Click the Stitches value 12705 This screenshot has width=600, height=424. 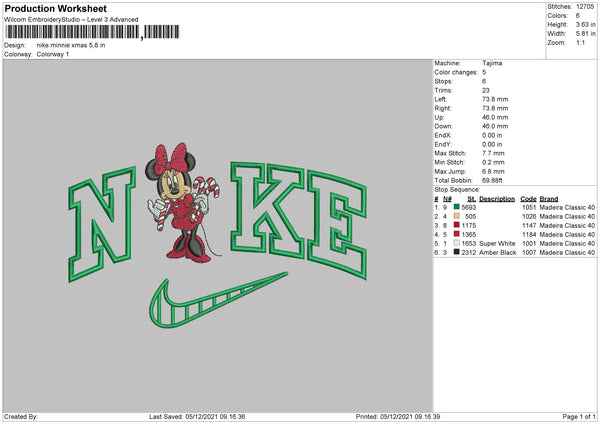(x=585, y=7)
